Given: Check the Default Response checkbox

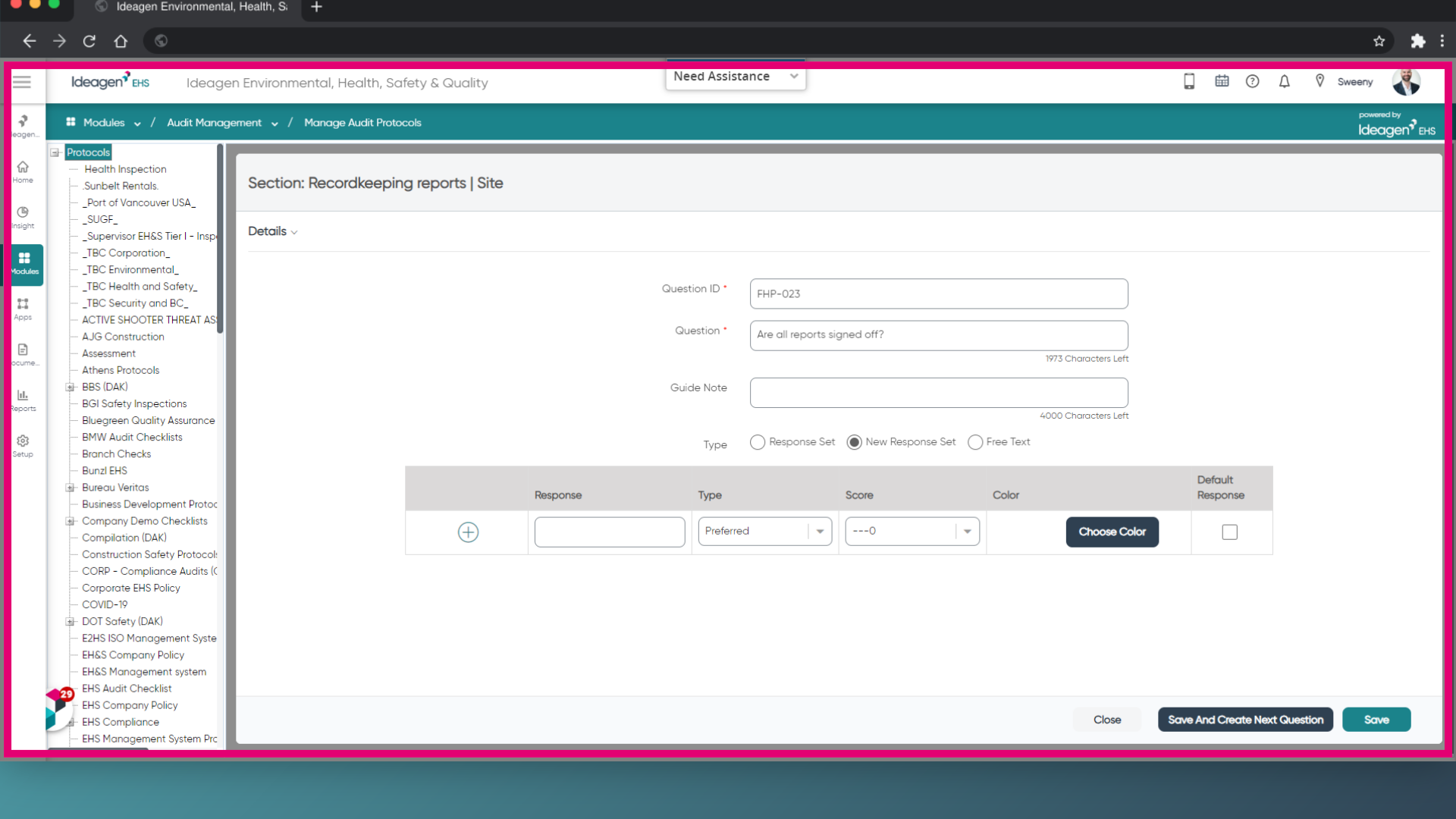Looking at the screenshot, I should (x=1229, y=532).
